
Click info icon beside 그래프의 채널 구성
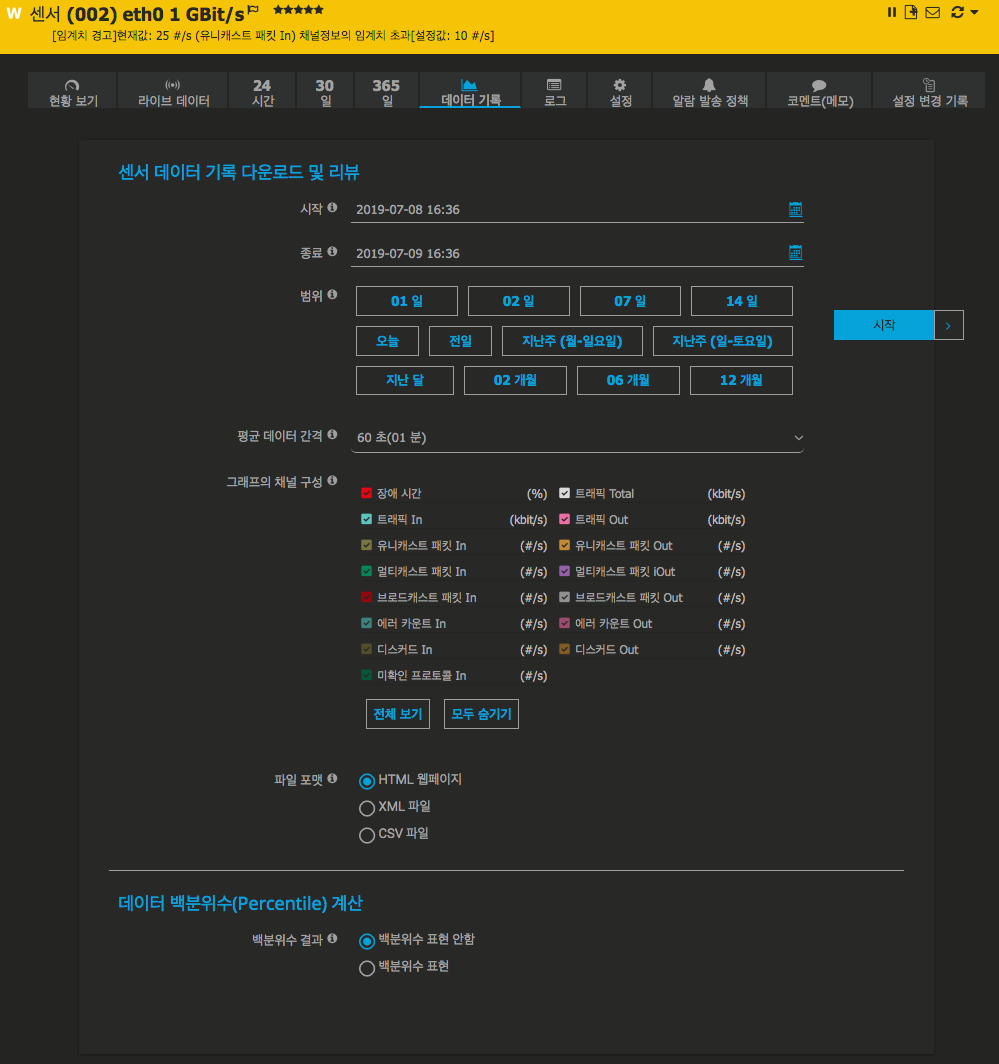point(332,480)
